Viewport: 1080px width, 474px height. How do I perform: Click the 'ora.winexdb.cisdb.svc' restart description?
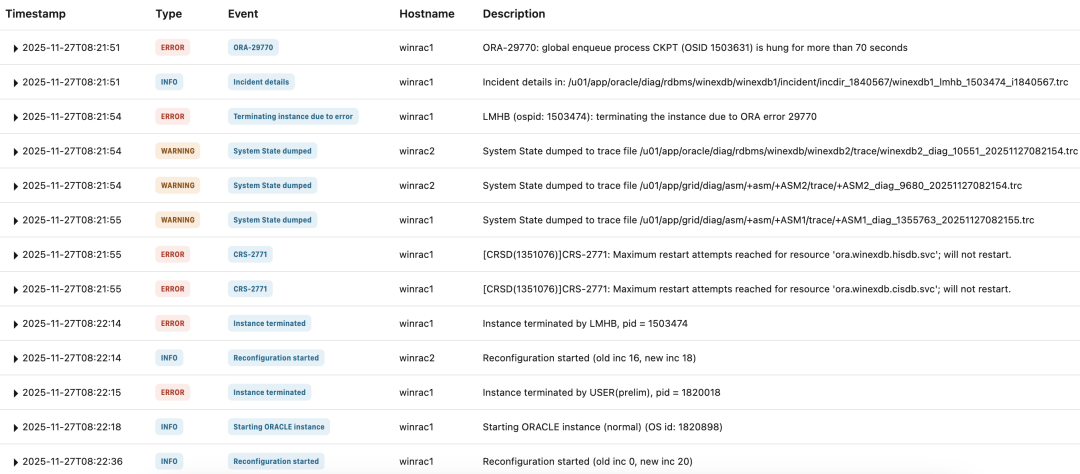pyautogui.click(x=747, y=289)
